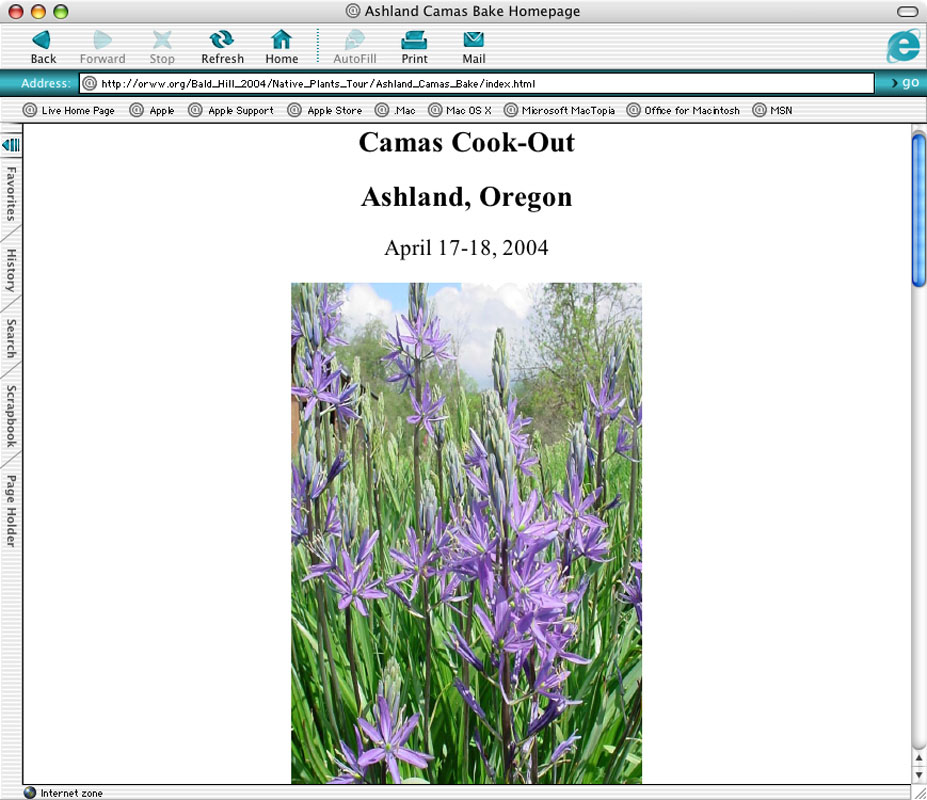Image resolution: width=927 pixels, height=800 pixels.
Task: Open Office for Macintosh favorite
Action: [x=683, y=110]
